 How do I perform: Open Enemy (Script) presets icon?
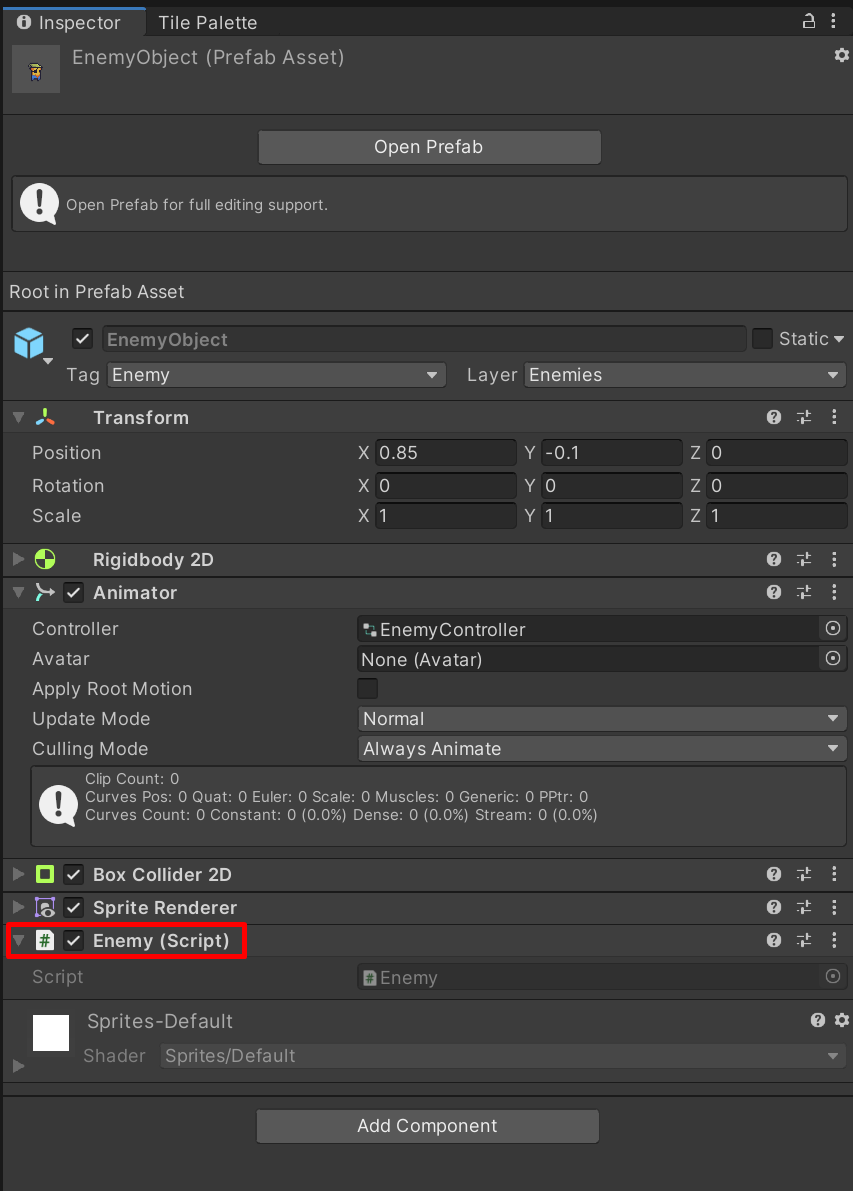point(804,940)
